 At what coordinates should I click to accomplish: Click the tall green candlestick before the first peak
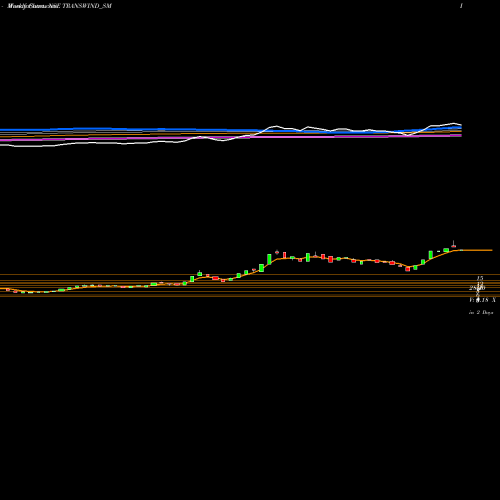point(269,259)
